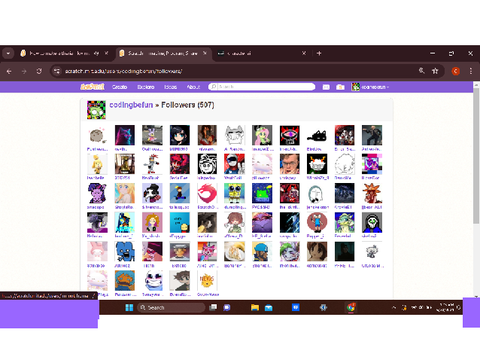Open the red eye follower avatar

289,135
